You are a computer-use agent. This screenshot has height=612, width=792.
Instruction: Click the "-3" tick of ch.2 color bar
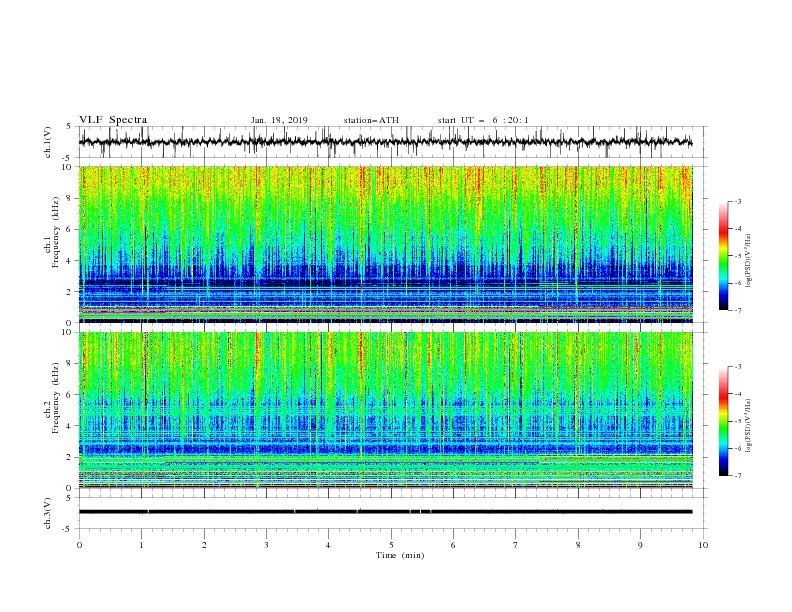click(x=738, y=367)
